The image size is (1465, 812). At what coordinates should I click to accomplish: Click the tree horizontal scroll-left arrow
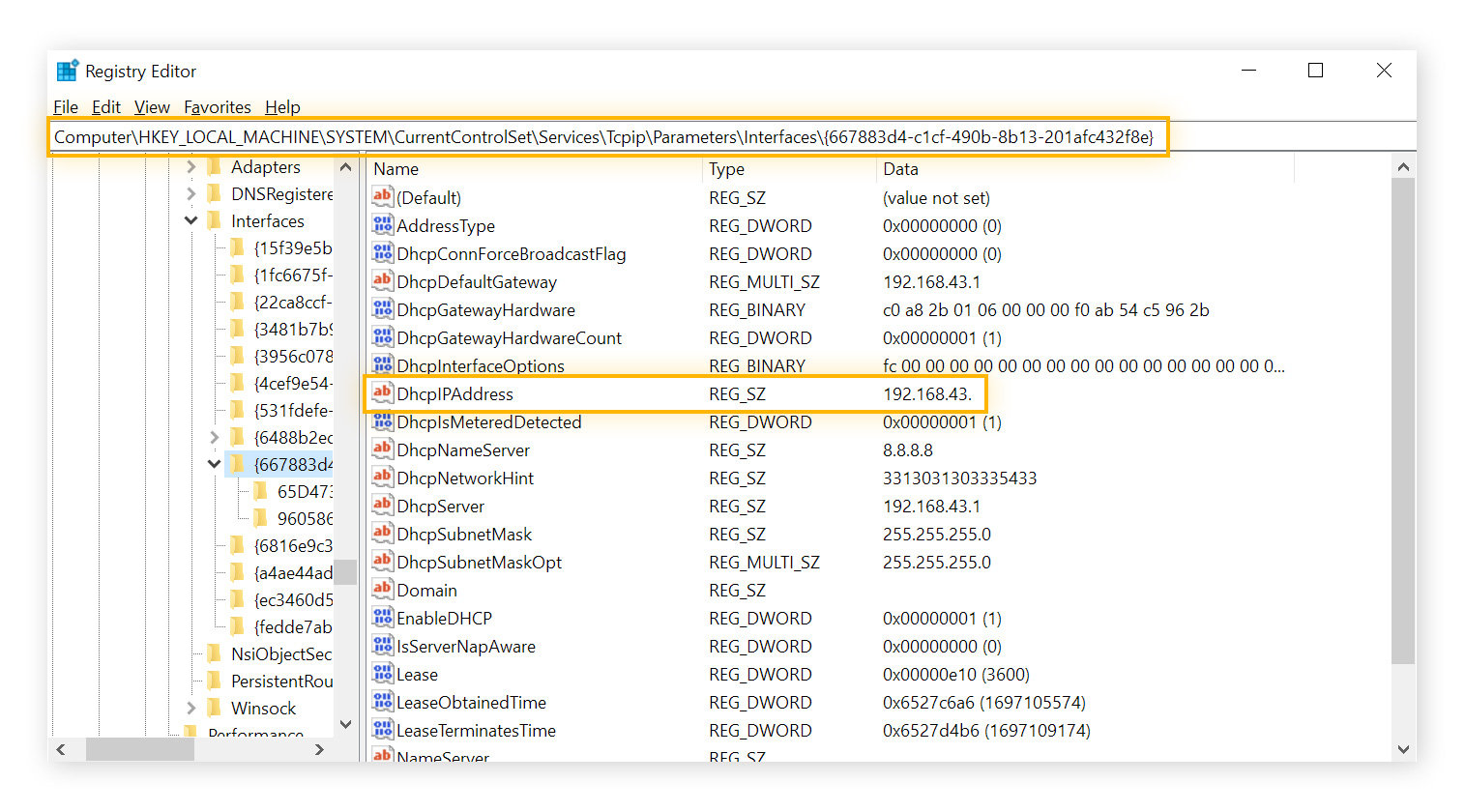click(61, 749)
